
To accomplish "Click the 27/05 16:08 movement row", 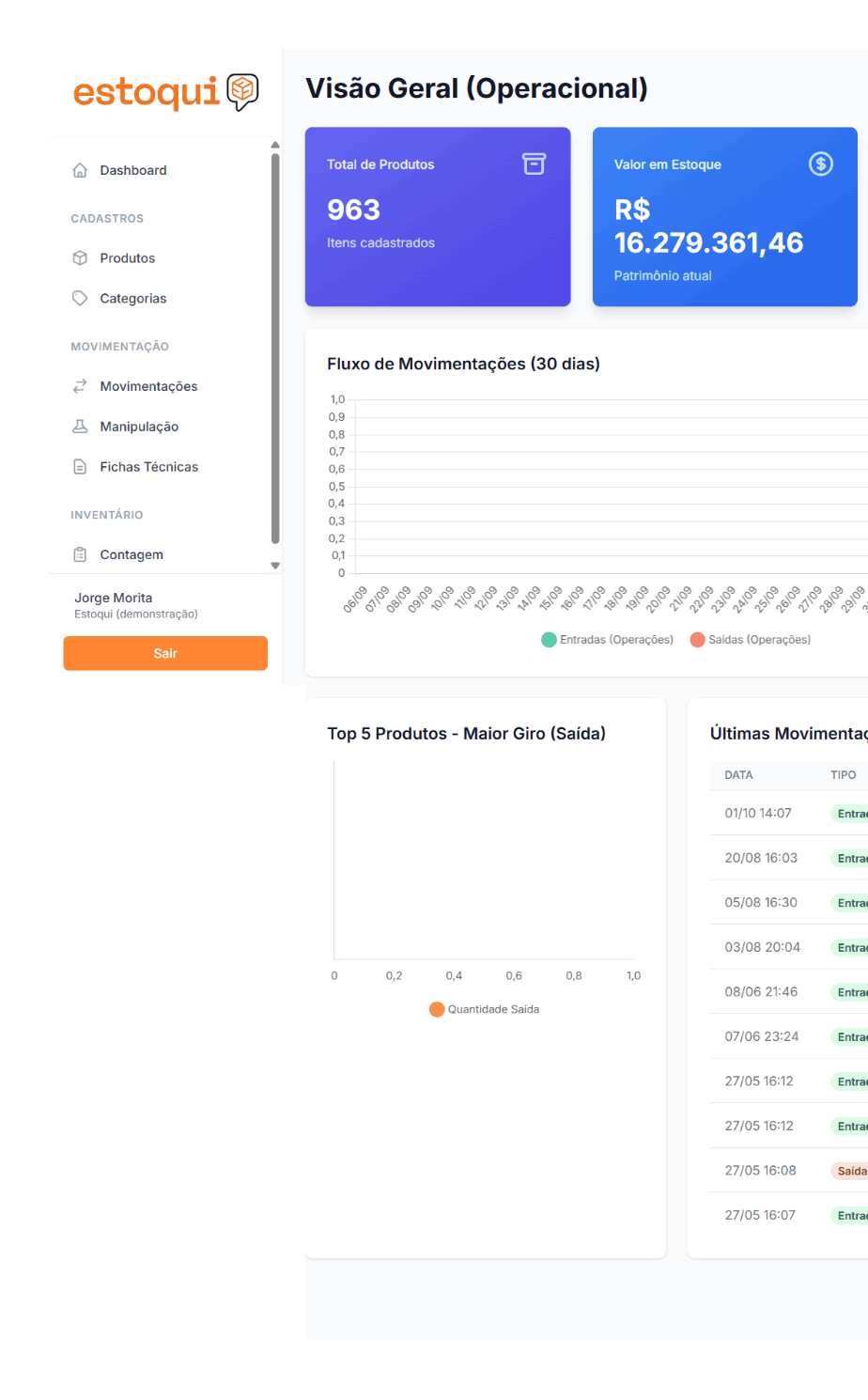I will click(789, 1171).
